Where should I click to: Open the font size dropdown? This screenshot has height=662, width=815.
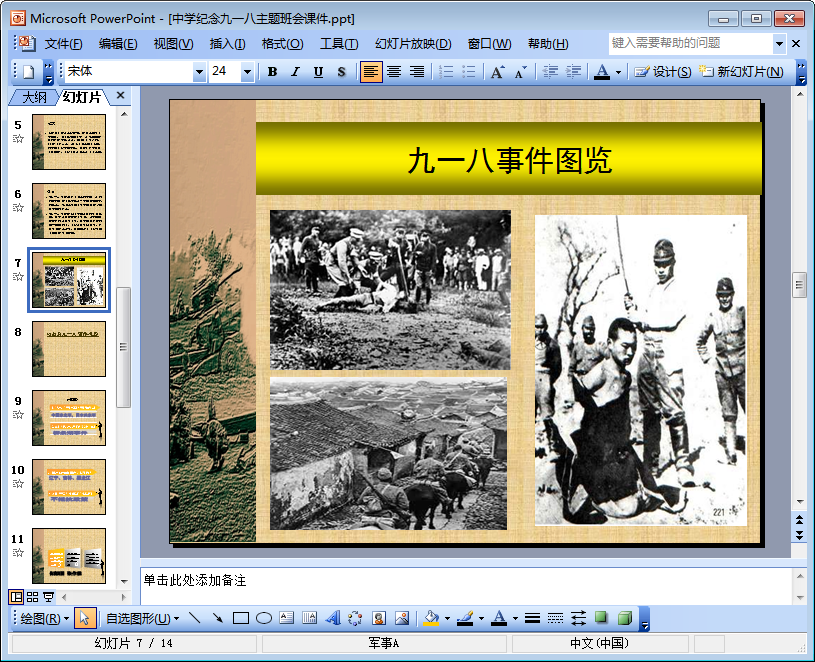click(247, 72)
